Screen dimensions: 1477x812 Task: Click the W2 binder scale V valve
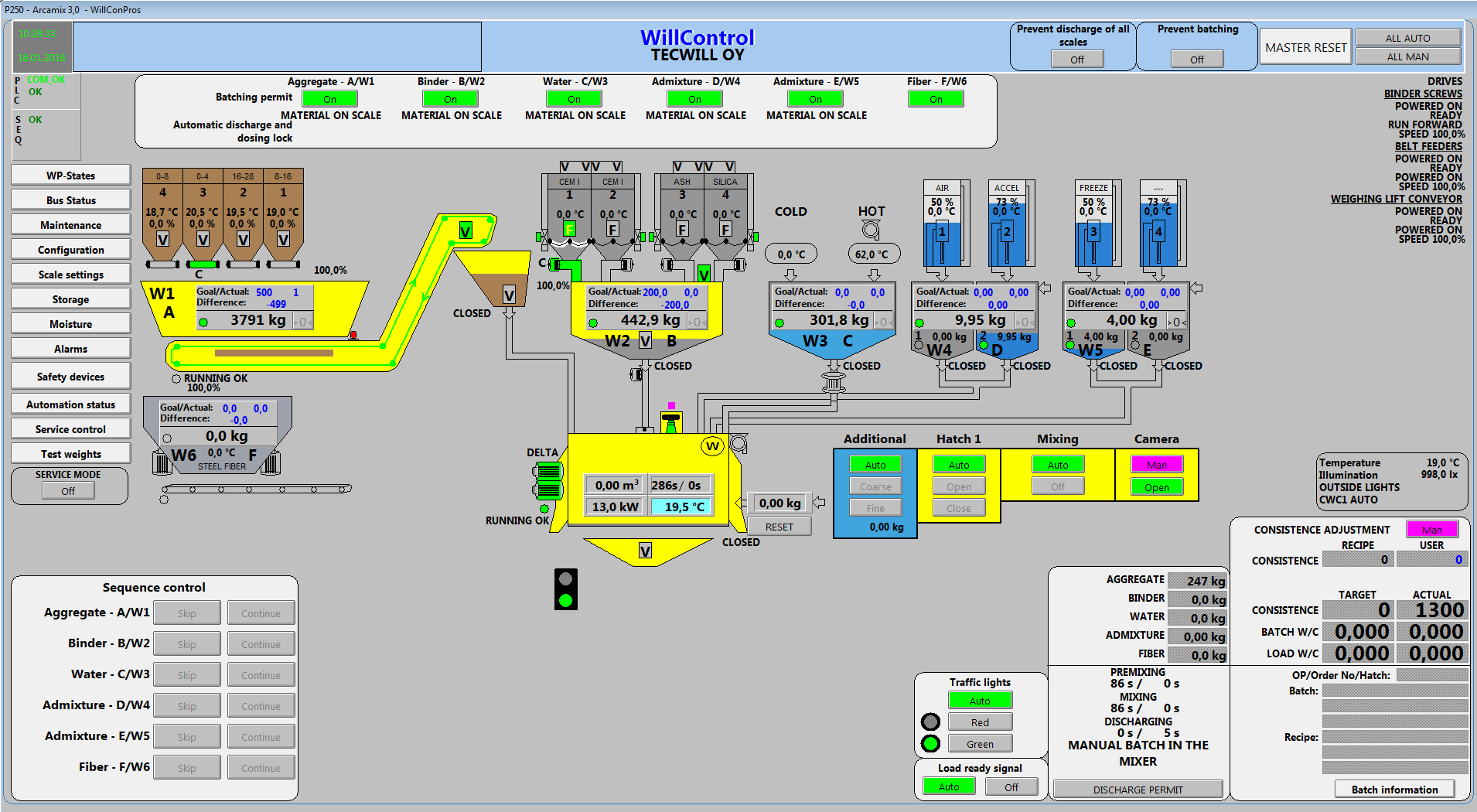645,341
